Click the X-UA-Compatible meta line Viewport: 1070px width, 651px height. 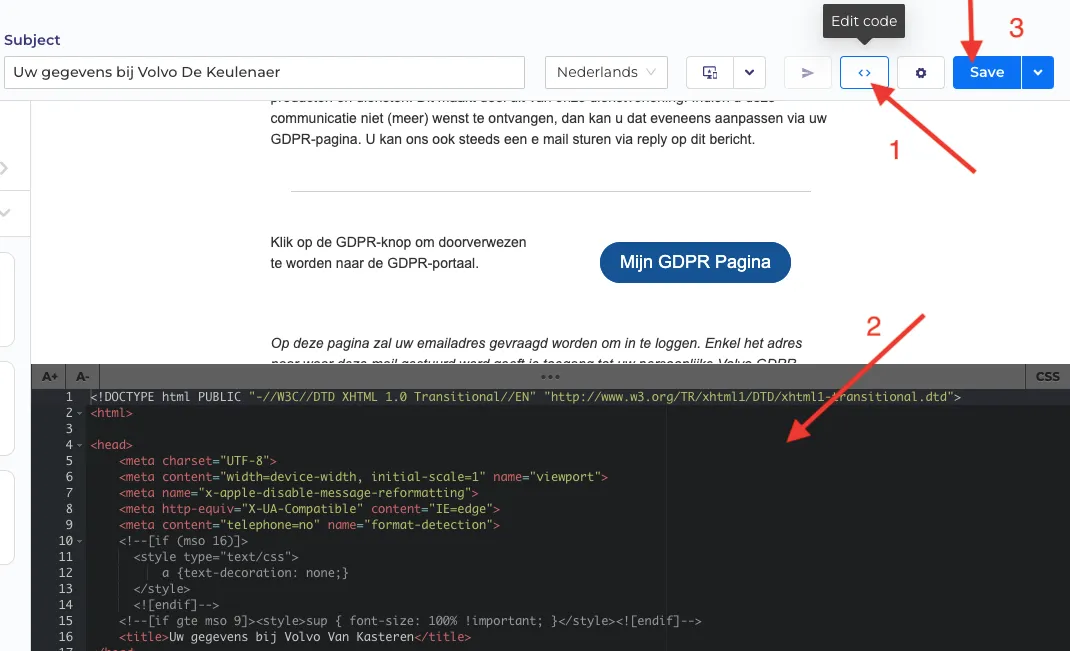309,509
